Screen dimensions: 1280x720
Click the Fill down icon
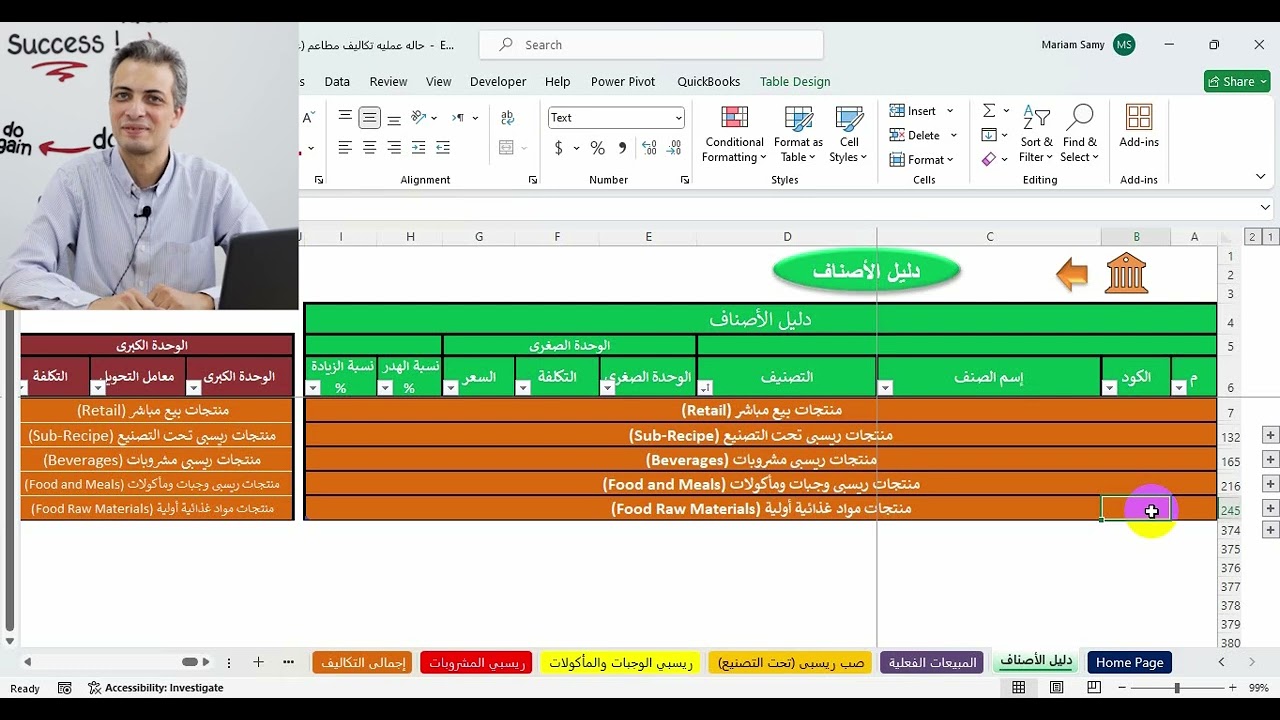989,135
